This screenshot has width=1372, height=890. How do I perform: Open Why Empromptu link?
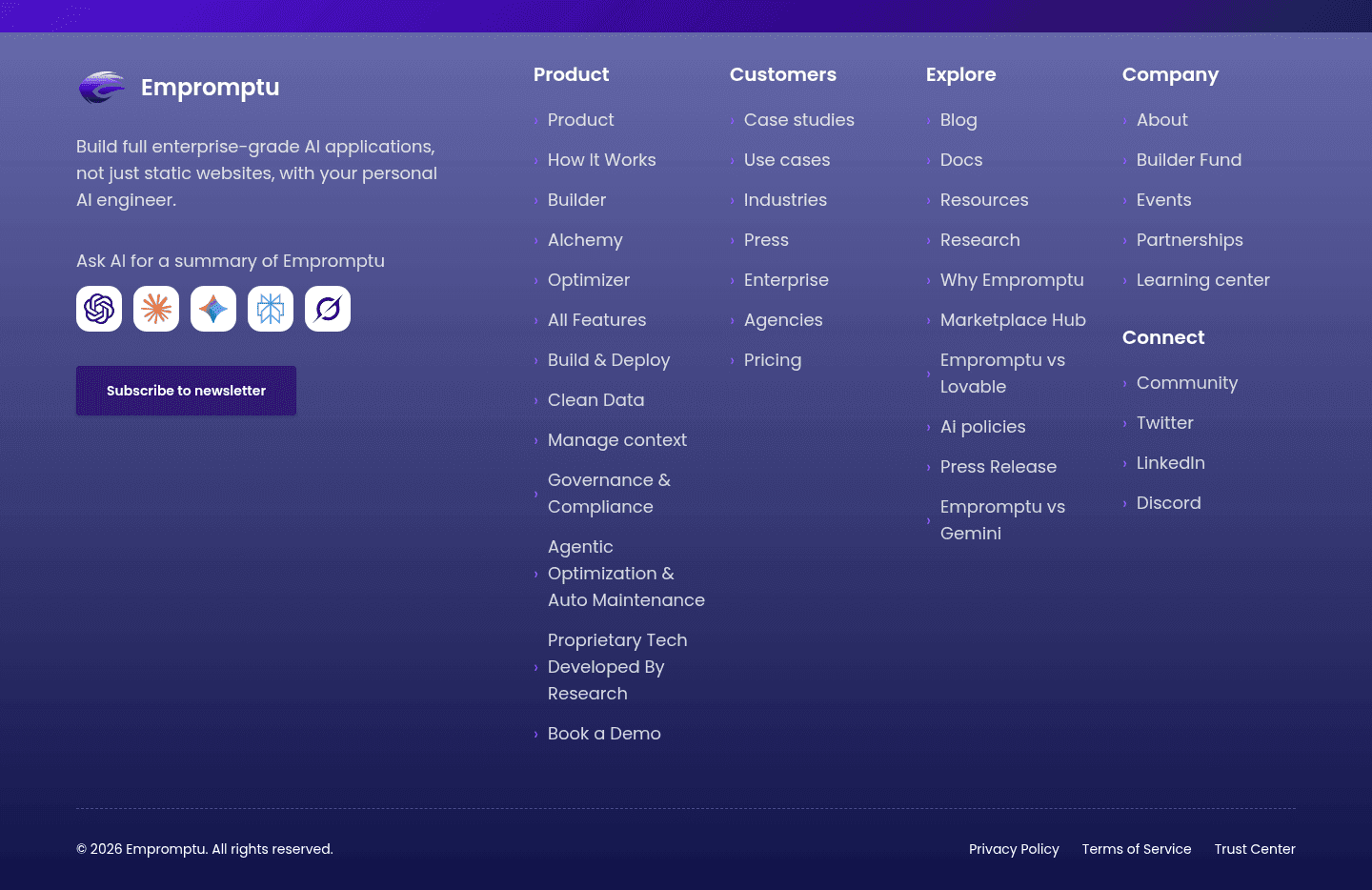click(x=1012, y=280)
